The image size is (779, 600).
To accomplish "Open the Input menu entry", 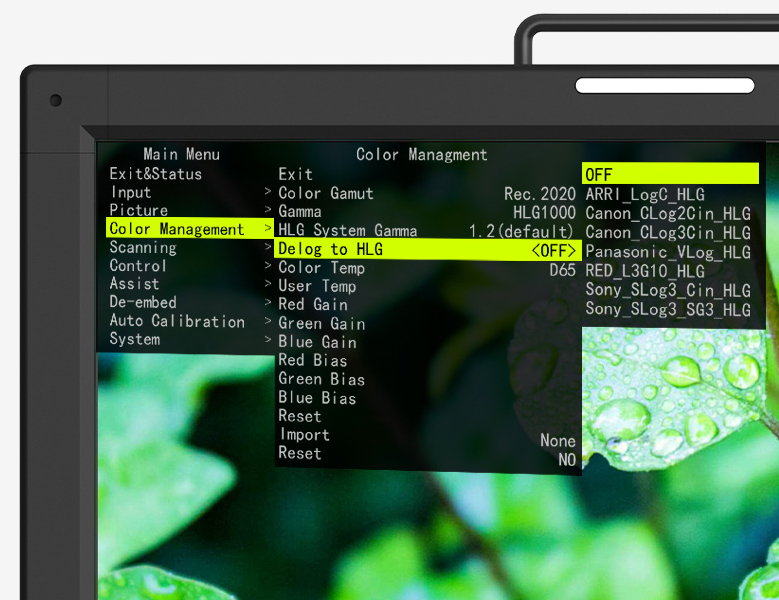I will (x=131, y=192).
